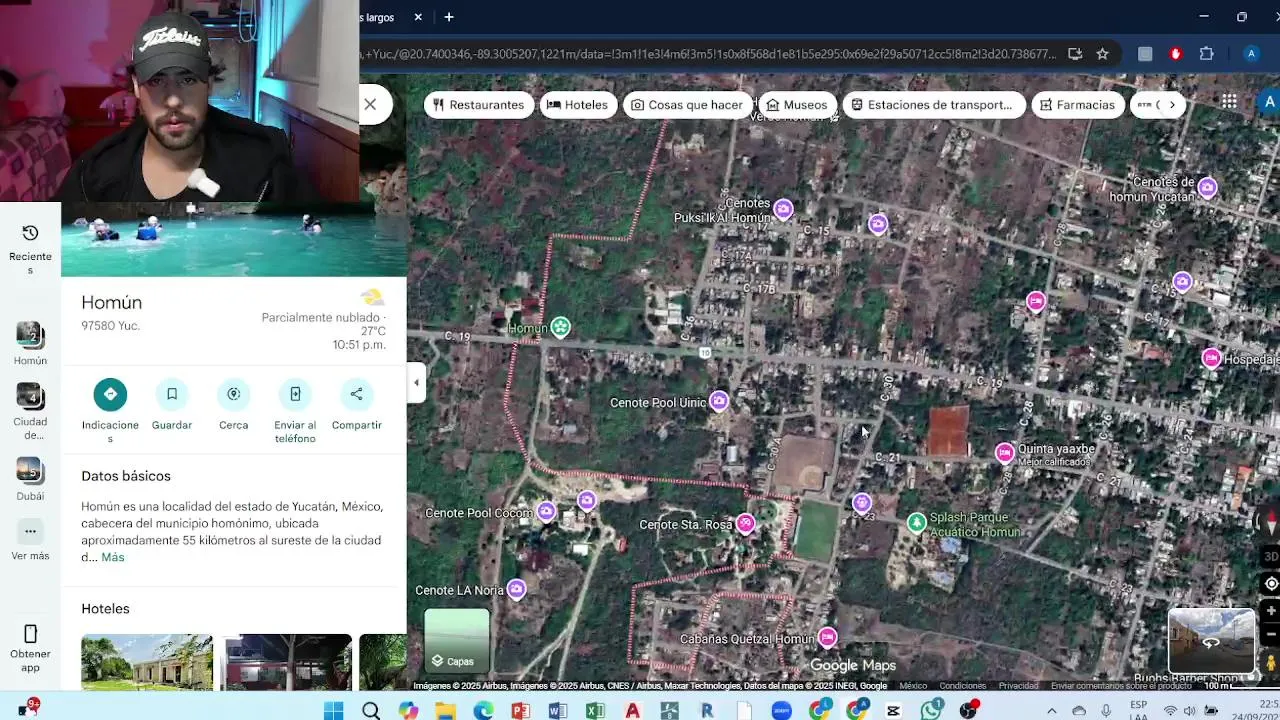Center the map on your location
This screenshot has width=1280, height=720.
pyautogui.click(x=1271, y=584)
